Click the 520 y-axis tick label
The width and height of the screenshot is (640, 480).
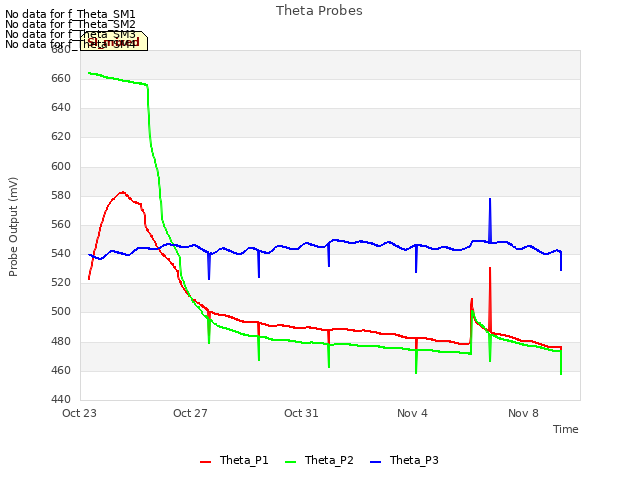tap(61, 282)
